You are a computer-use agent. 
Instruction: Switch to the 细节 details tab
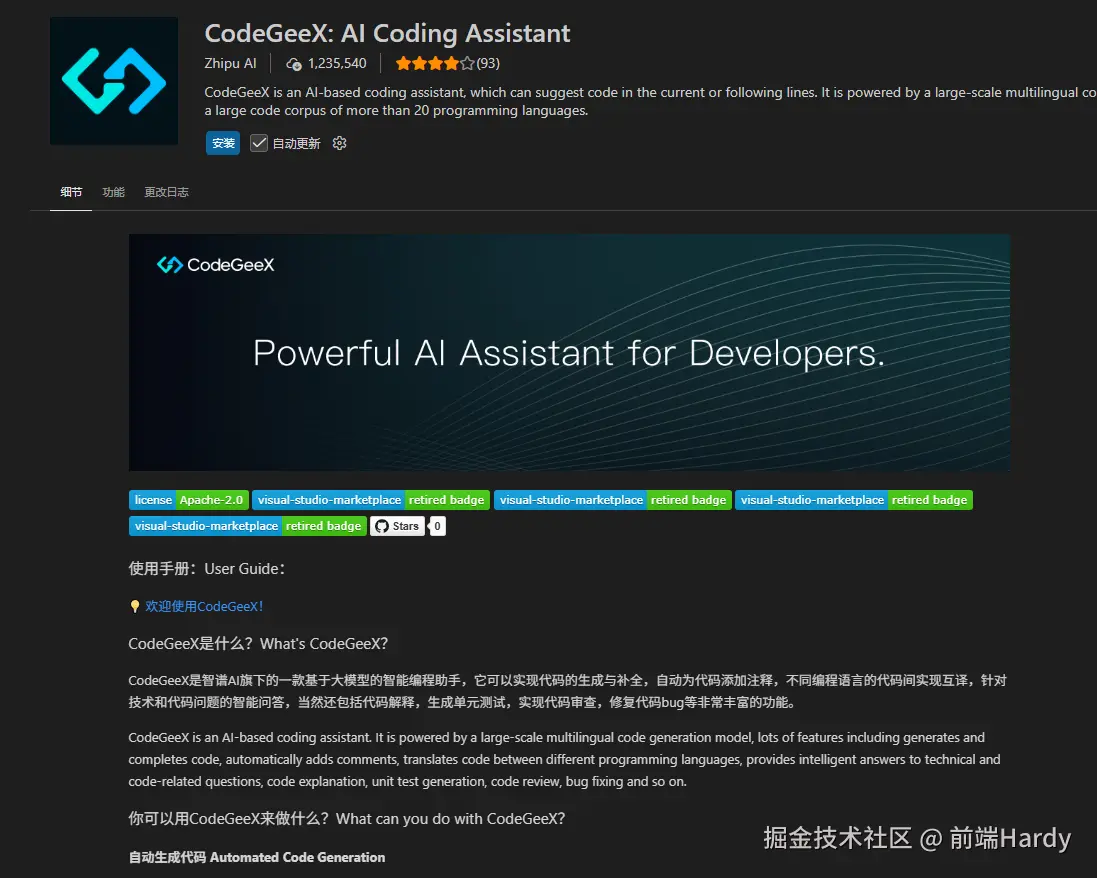(71, 192)
